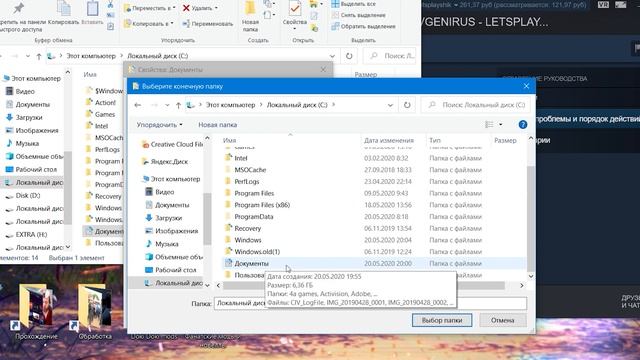Open Яндекс.Диск in dialog tree
640x360 pixels.
pos(165,162)
